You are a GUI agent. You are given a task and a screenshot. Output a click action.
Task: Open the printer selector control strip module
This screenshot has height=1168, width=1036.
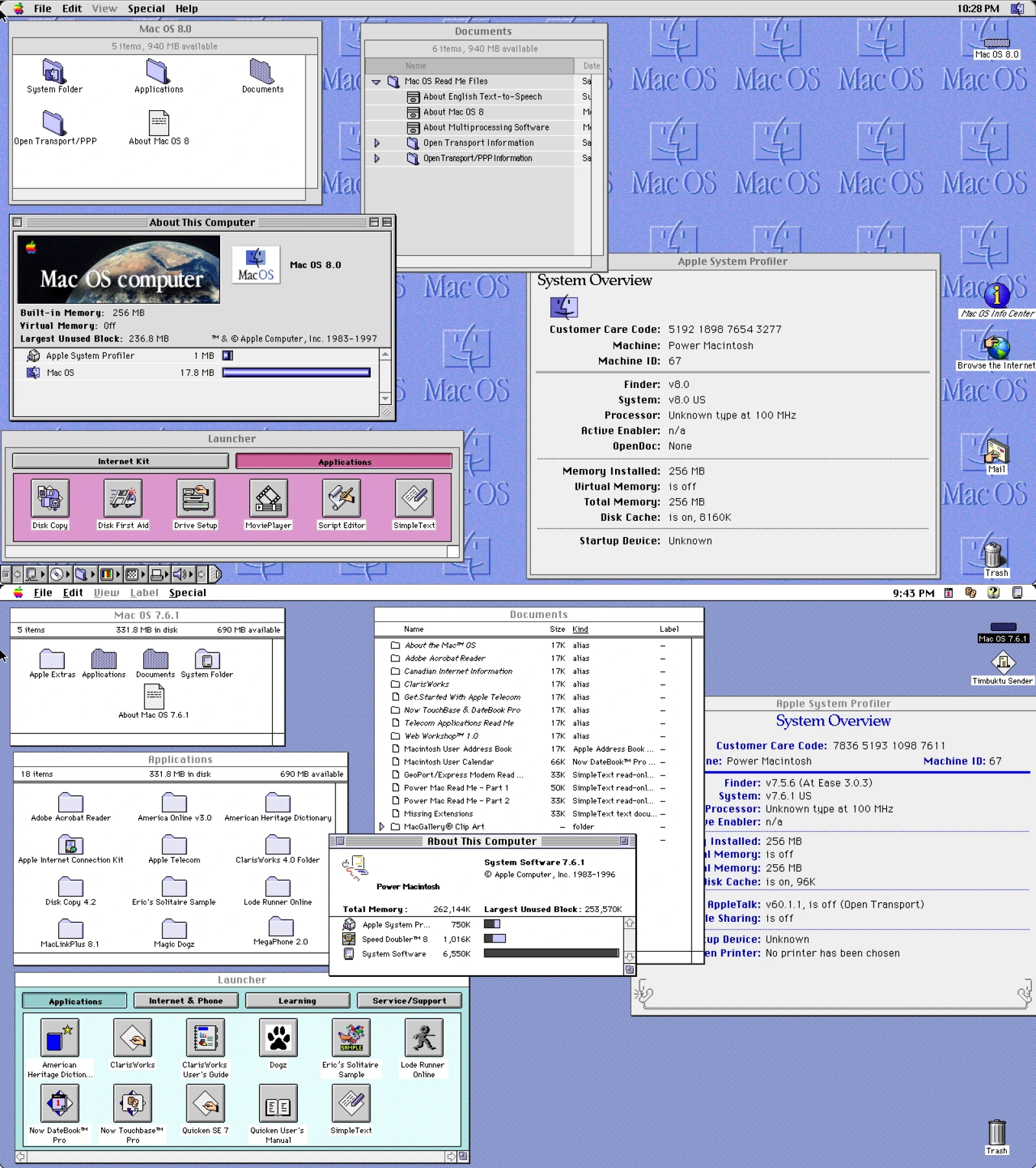click(159, 574)
